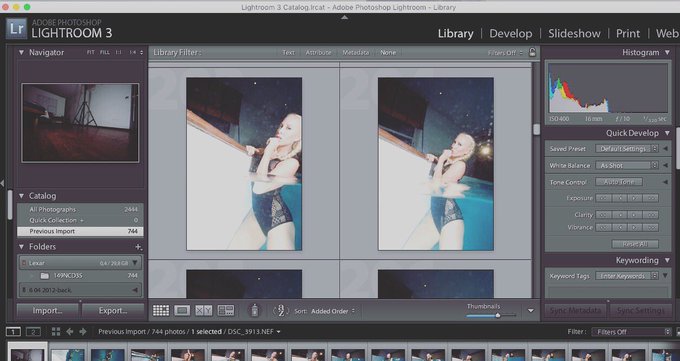Image resolution: width=680 pixels, height=361 pixels.
Task: Hide top panel with arrow
Action: pos(344,18)
